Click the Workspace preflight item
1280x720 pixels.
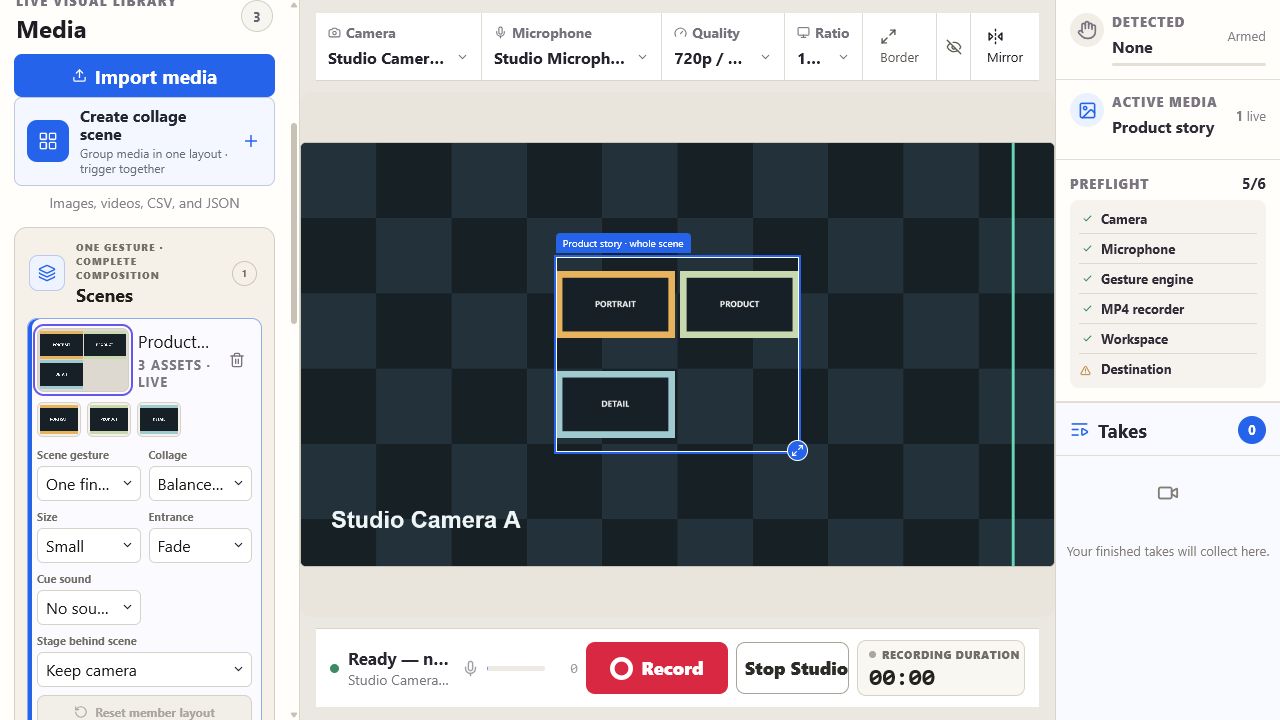pos(1168,339)
